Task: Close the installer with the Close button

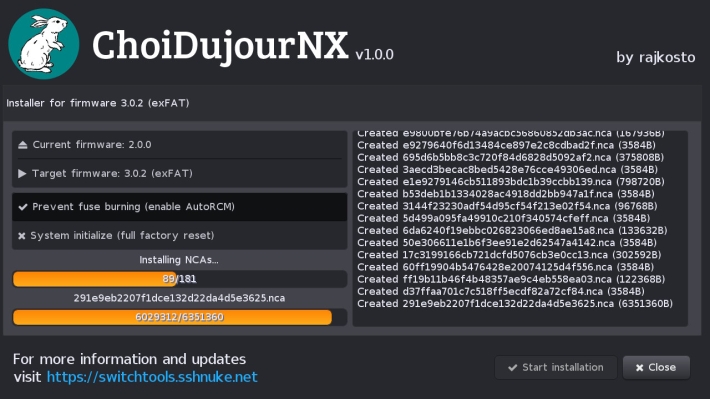Action: point(657,367)
